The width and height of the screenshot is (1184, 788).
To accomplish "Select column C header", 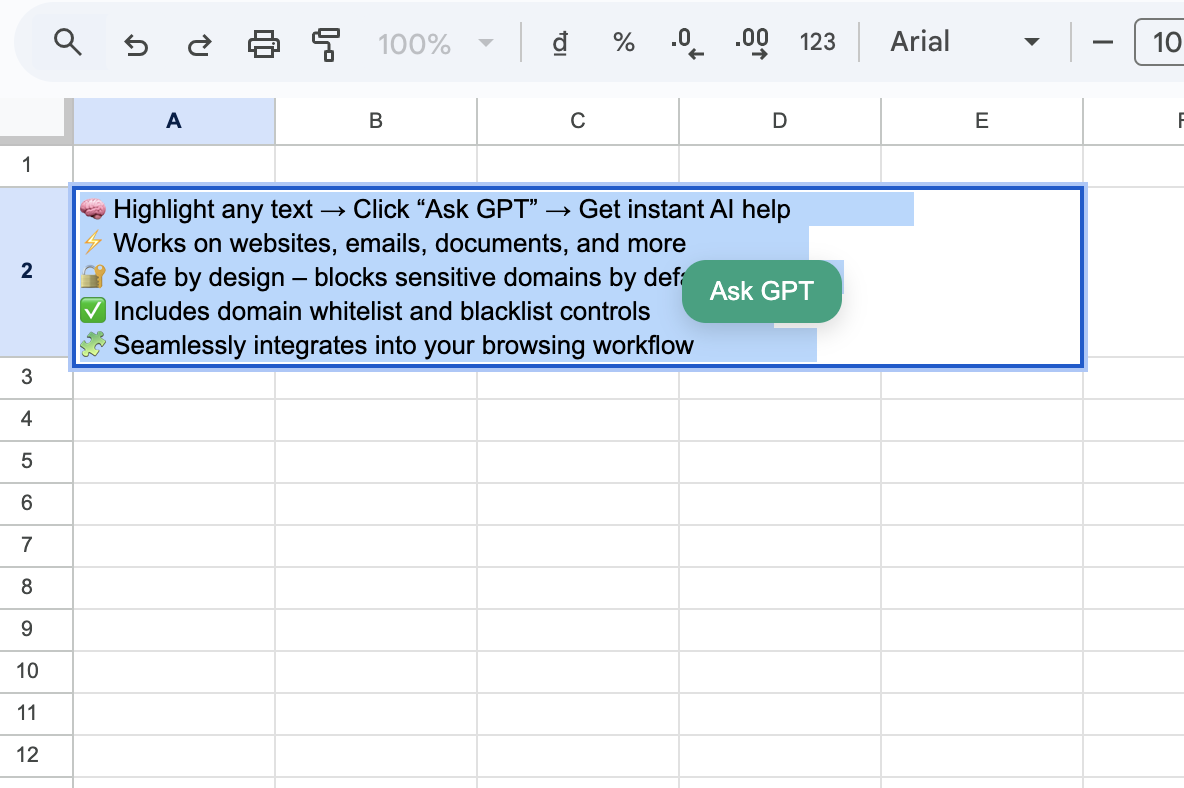I will click(578, 121).
